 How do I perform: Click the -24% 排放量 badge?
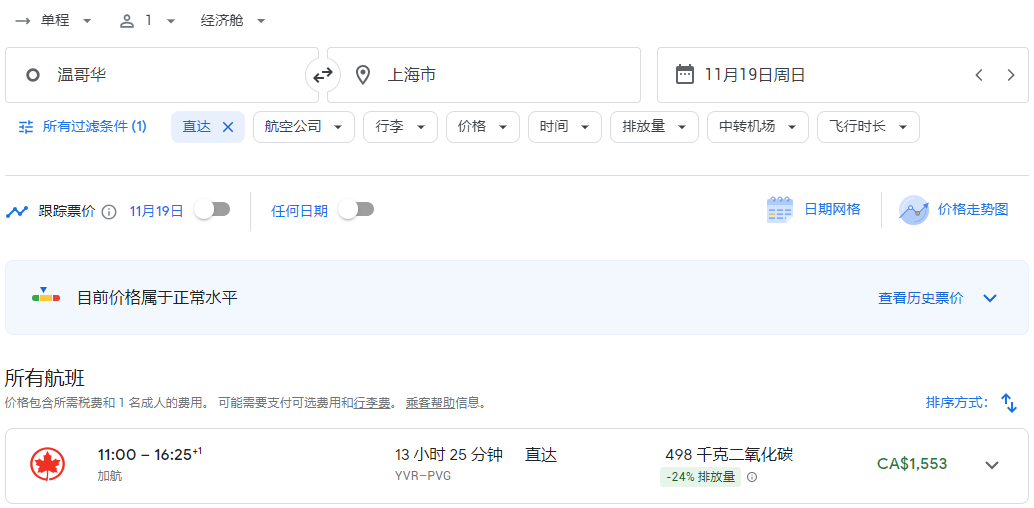(700, 477)
